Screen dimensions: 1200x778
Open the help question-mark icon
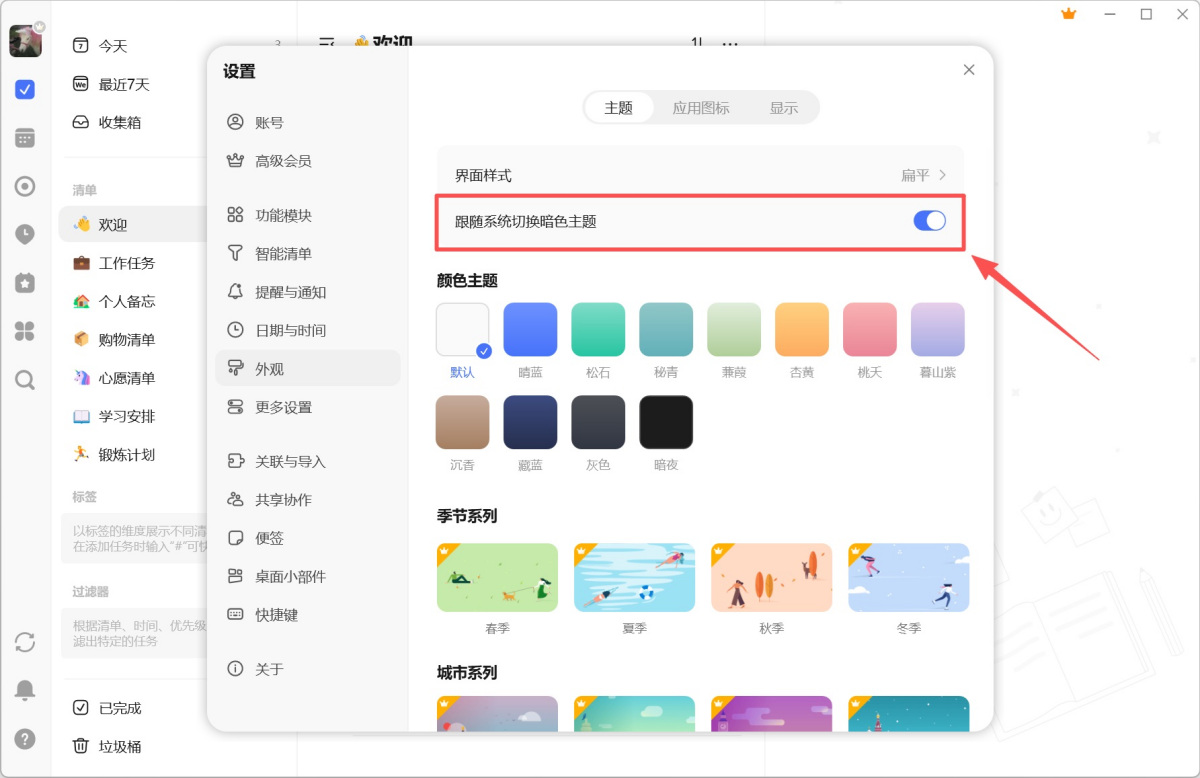(25, 739)
